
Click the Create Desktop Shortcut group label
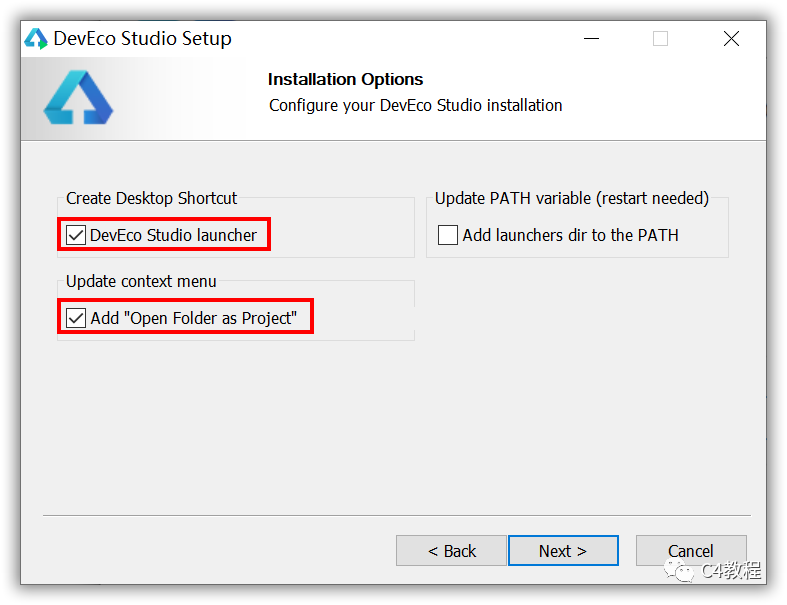[151, 198]
